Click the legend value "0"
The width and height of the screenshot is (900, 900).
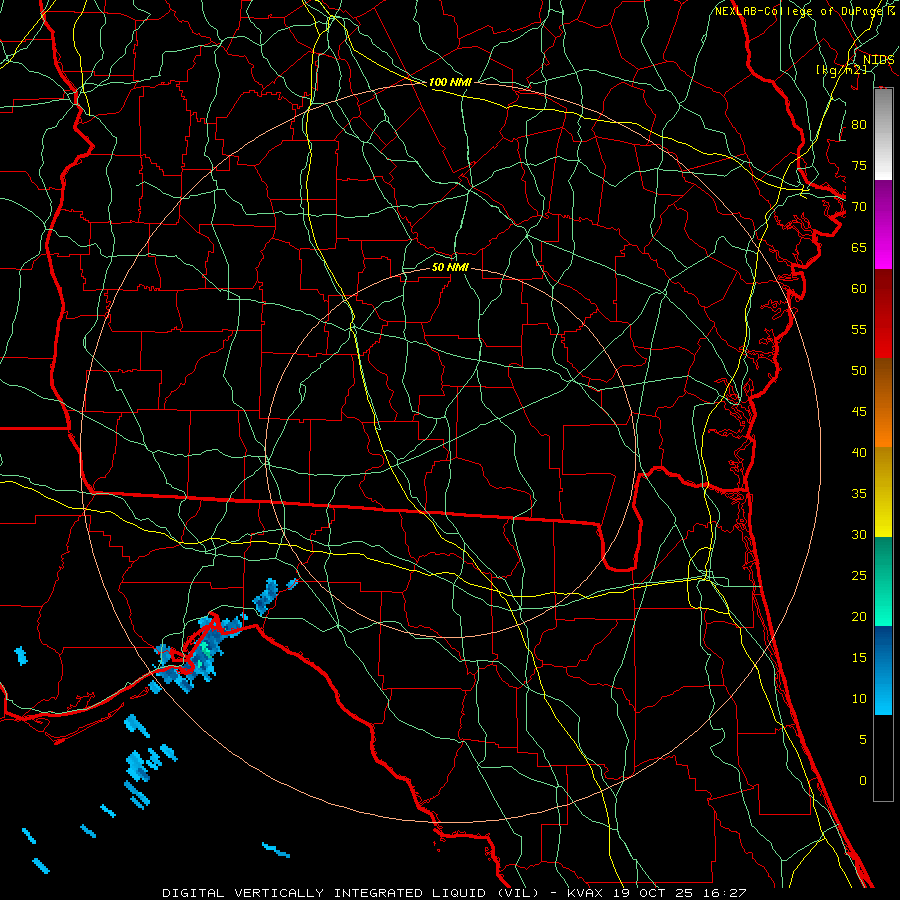[863, 781]
